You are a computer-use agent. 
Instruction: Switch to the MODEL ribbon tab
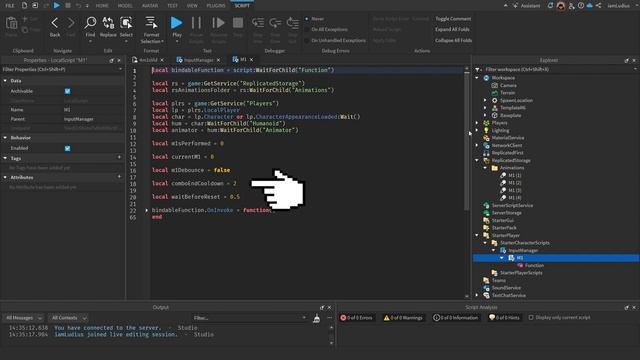[x=125, y=6]
